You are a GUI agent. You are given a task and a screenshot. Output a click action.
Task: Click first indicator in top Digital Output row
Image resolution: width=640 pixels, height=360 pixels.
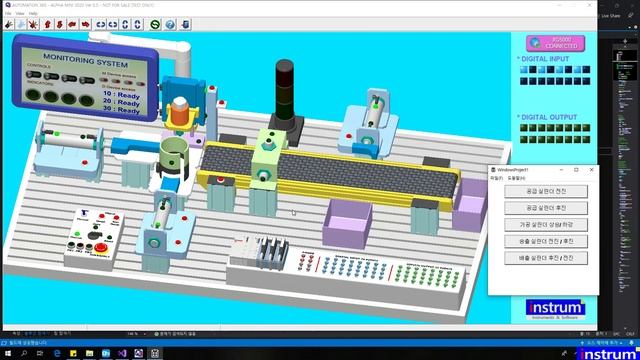point(524,128)
